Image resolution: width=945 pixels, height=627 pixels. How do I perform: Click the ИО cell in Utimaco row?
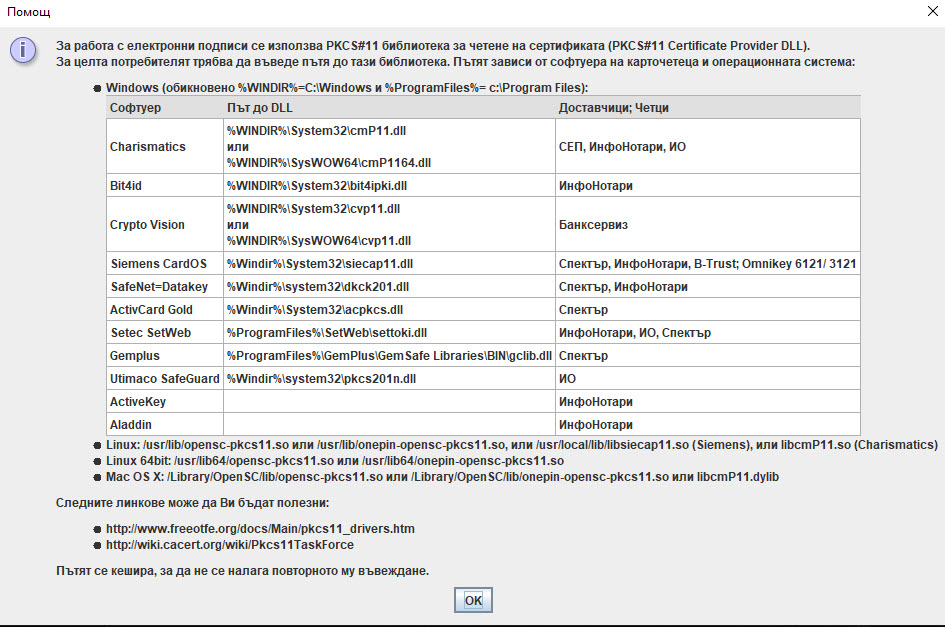(708, 378)
